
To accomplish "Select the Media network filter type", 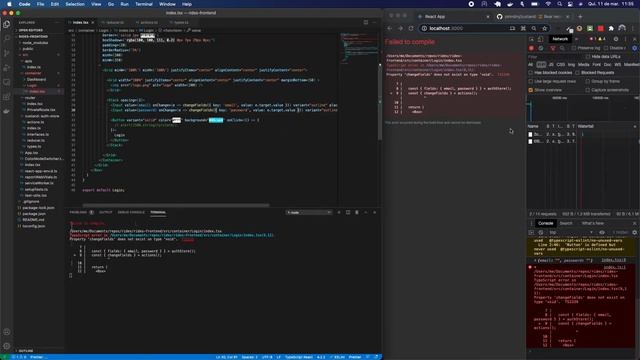I will 583,64.
